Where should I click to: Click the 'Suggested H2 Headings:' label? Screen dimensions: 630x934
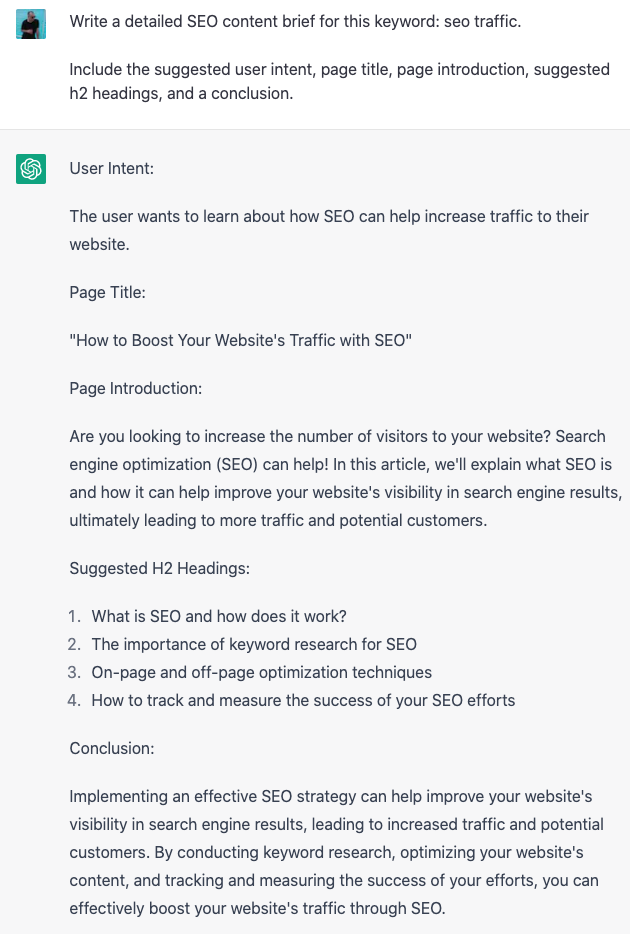pos(160,568)
